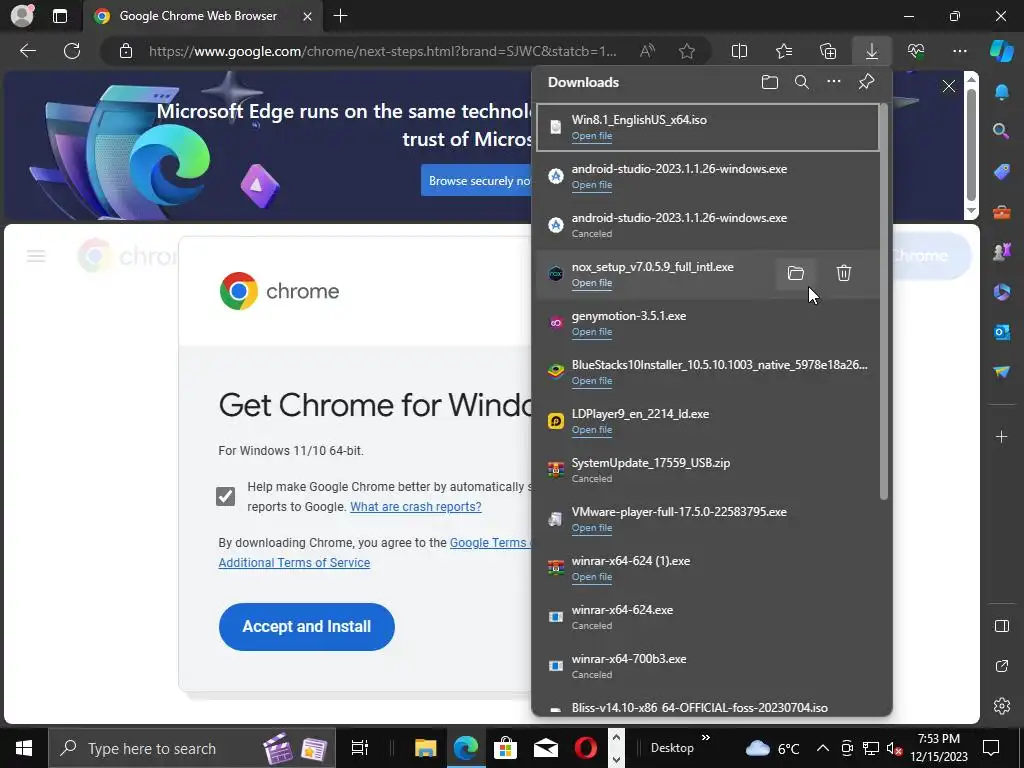The width and height of the screenshot is (1024, 768).
Task: Click the Downloads toolbar button
Action: click(x=872, y=51)
